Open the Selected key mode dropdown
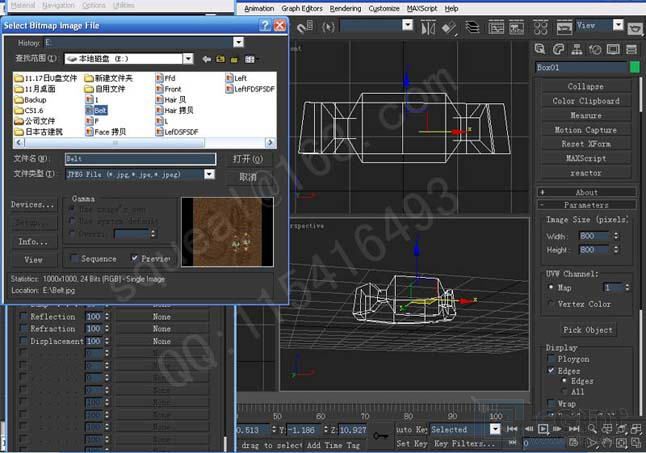646x453 pixels. [x=495, y=429]
